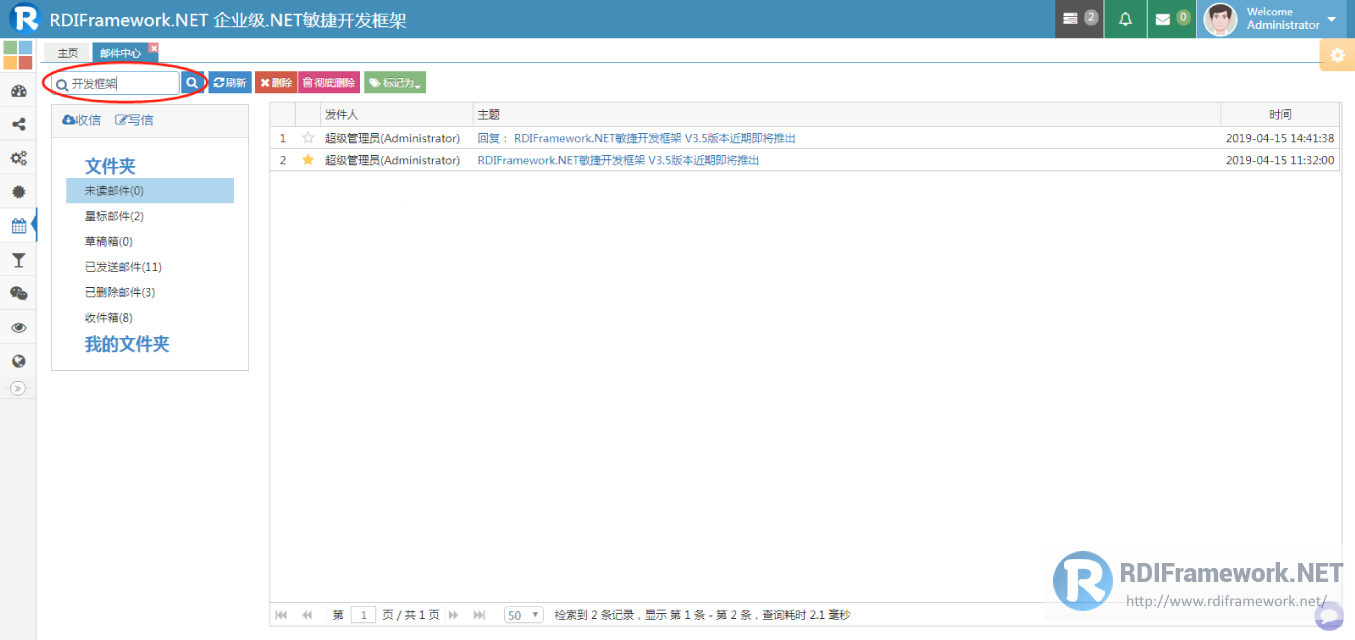Click the eye icon in left sidebar
Viewport: 1355px width, 640px height.
(18, 327)
